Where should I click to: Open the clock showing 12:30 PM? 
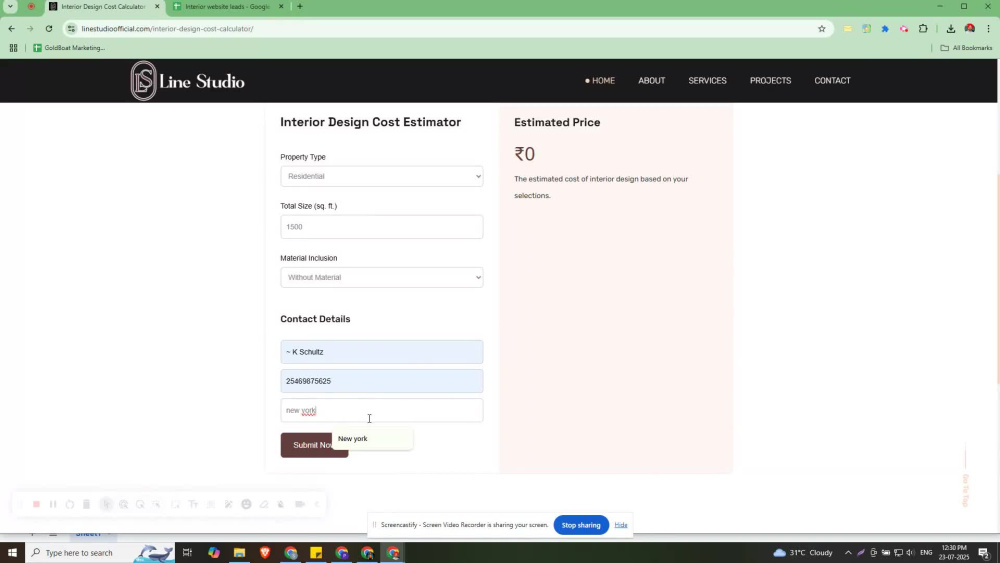953,553
